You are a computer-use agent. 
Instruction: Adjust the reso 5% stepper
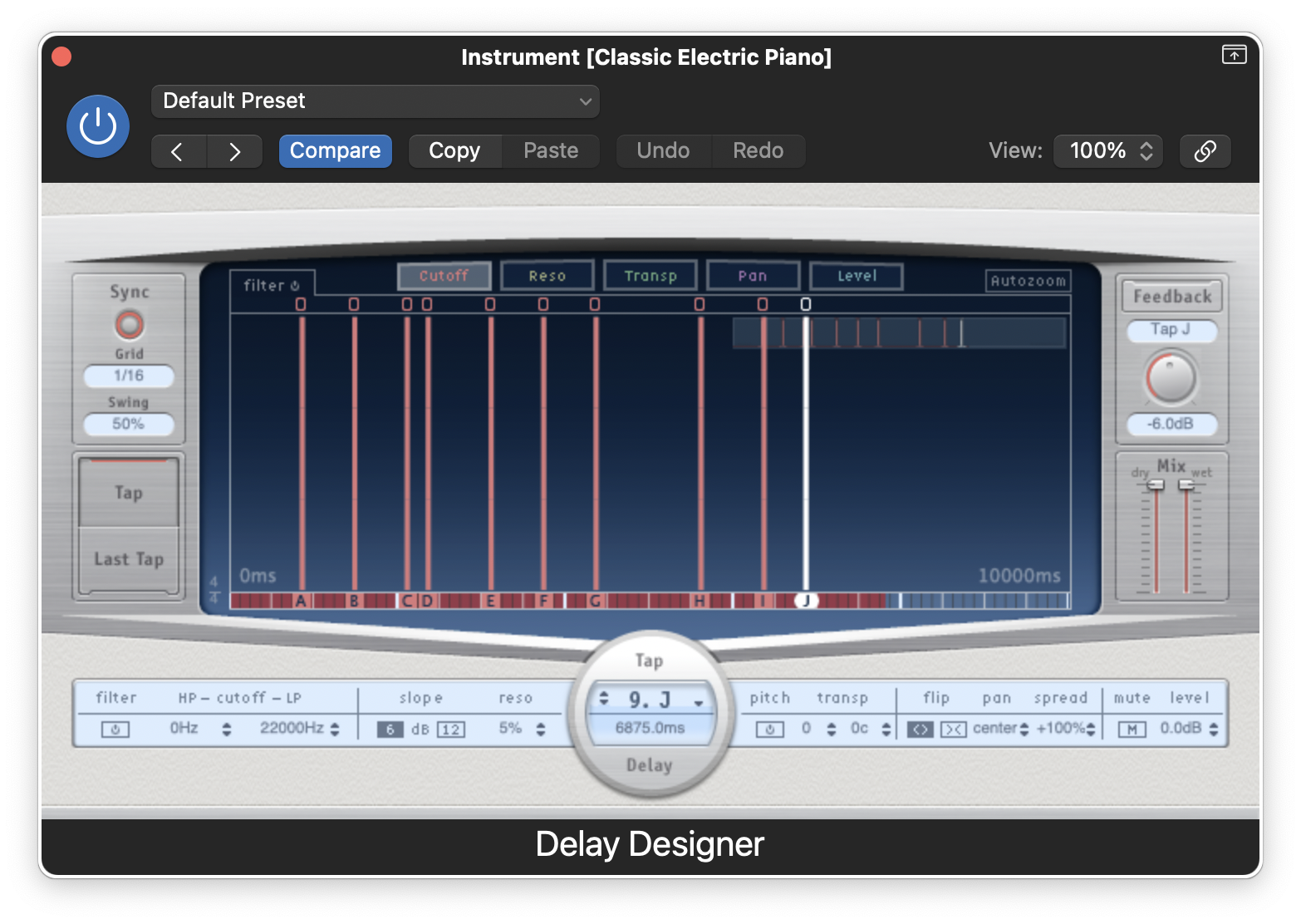pyautogui.click(x=540, y=730)
